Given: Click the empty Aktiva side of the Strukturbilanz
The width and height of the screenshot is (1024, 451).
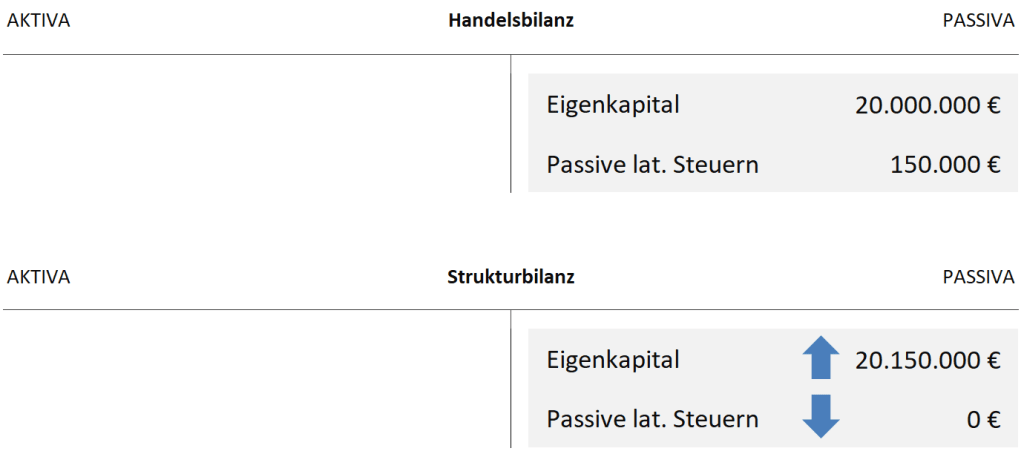Looking at the screenshot, I should coord(255,380).
